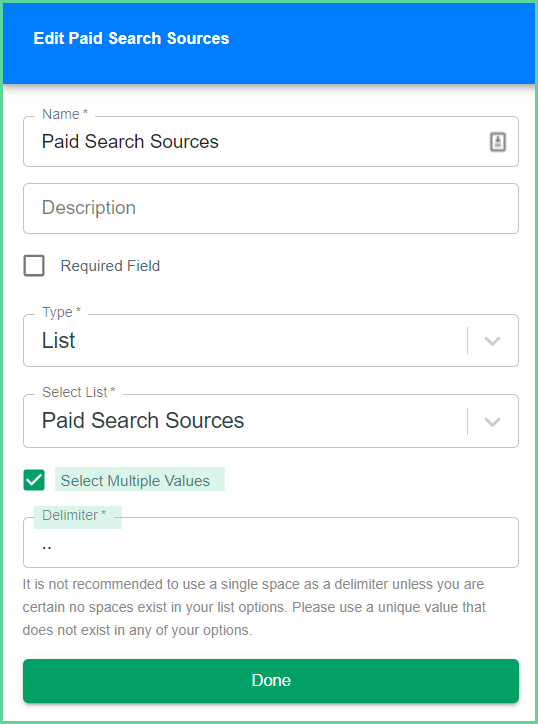
Task: Click the Select List field label
Action: [79, 392]
